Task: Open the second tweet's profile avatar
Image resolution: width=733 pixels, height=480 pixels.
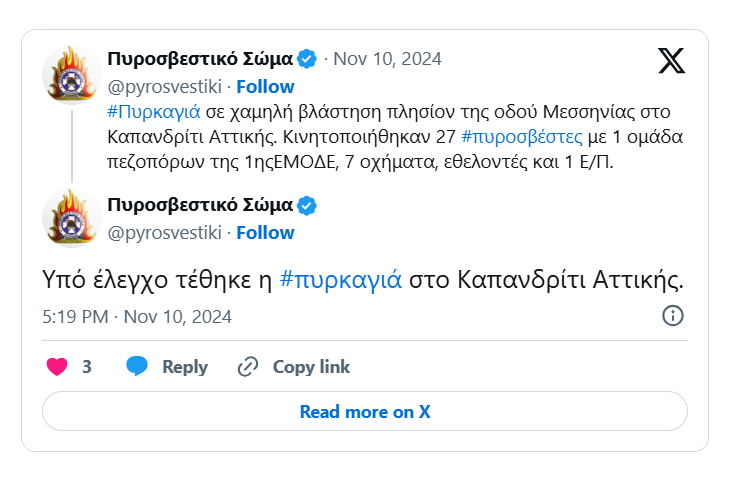Action: [x=72, y=219]
